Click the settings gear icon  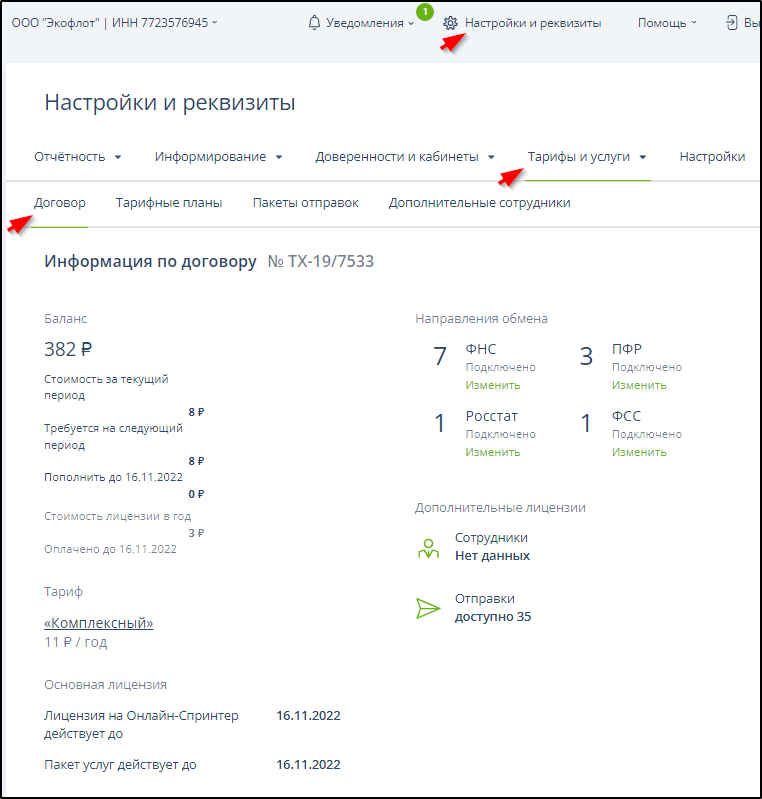click(451, 23)
